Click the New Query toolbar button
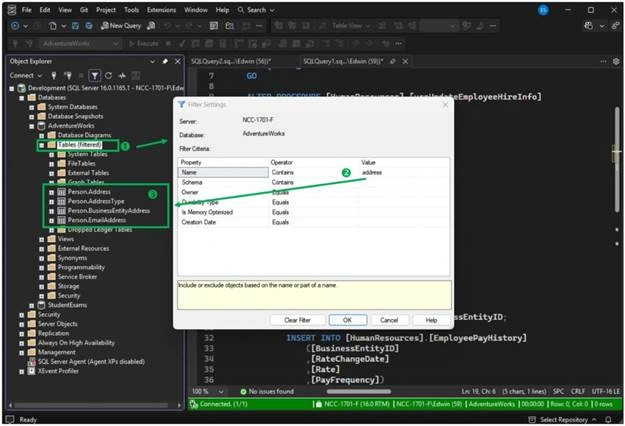Image resolution: width=625 pixels, height=426 pixels. coord(121,26)
